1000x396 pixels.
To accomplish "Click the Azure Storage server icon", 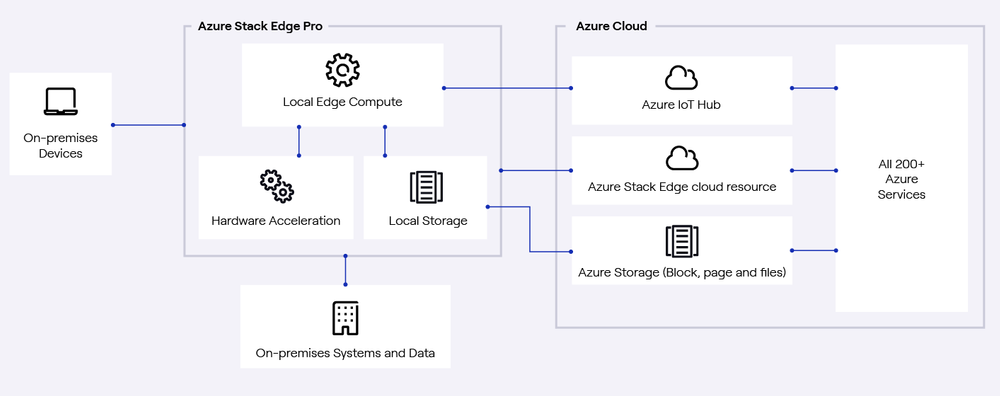I will point(682,240).
